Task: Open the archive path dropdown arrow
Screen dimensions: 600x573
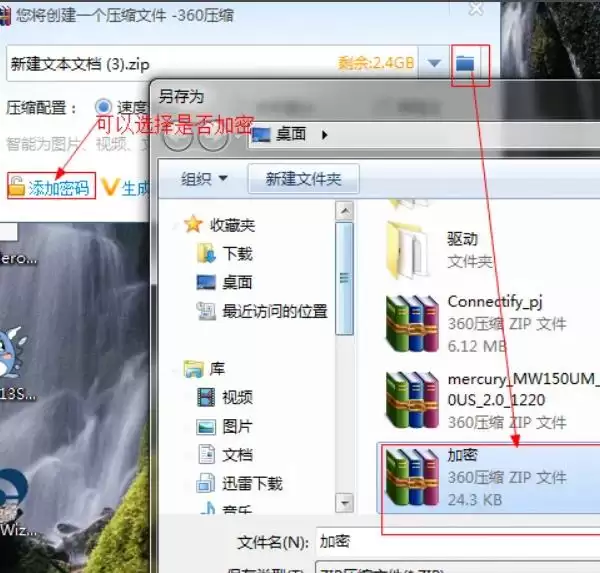Action: pyautogui.click(x=434, y=63)
